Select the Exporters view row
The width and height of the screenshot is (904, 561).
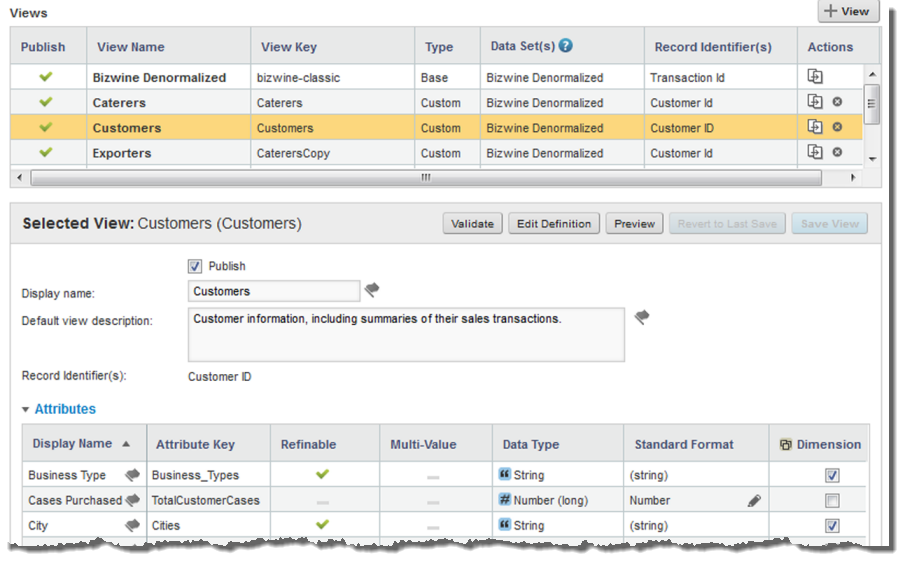pyautogui.click(x=122, y=153)
